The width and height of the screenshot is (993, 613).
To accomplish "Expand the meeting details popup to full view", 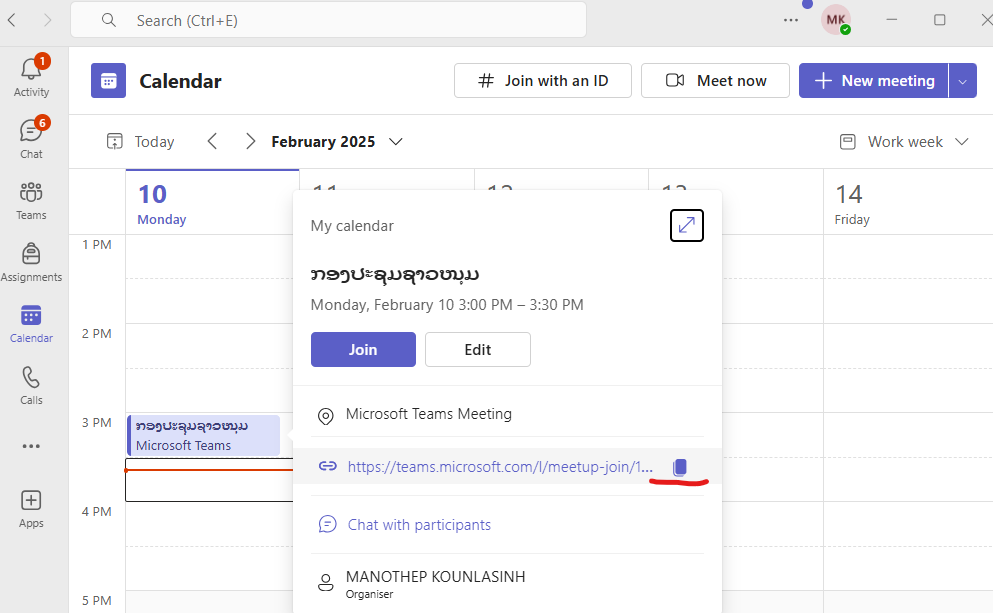I will (686, 226).
